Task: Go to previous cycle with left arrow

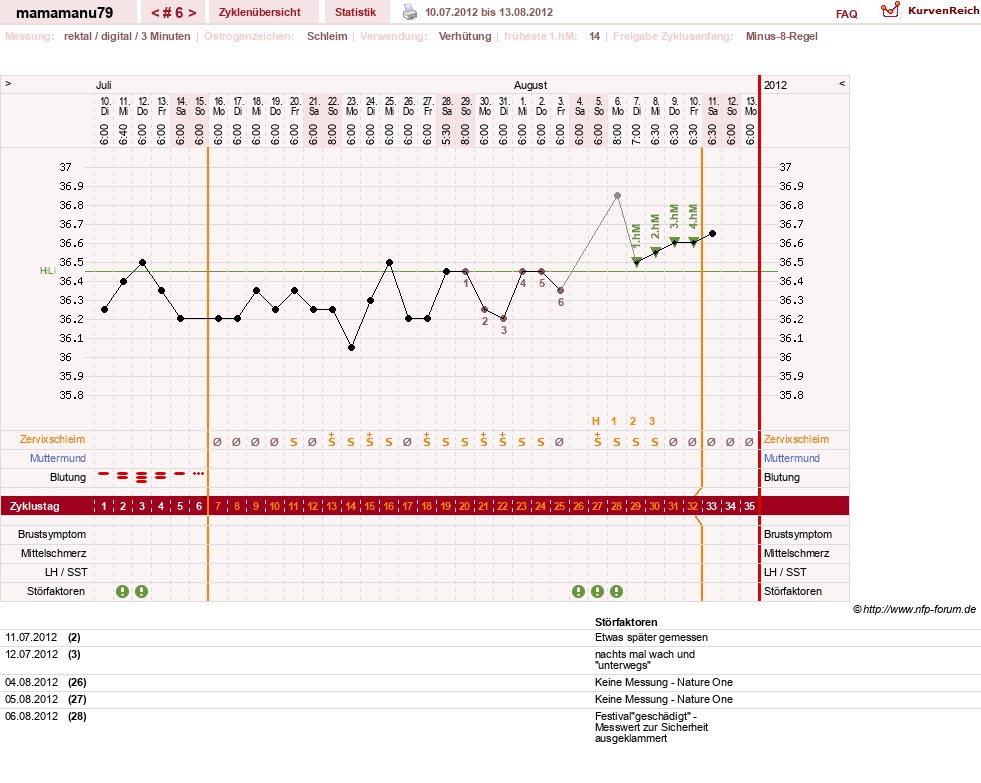Action: point(155,13)
